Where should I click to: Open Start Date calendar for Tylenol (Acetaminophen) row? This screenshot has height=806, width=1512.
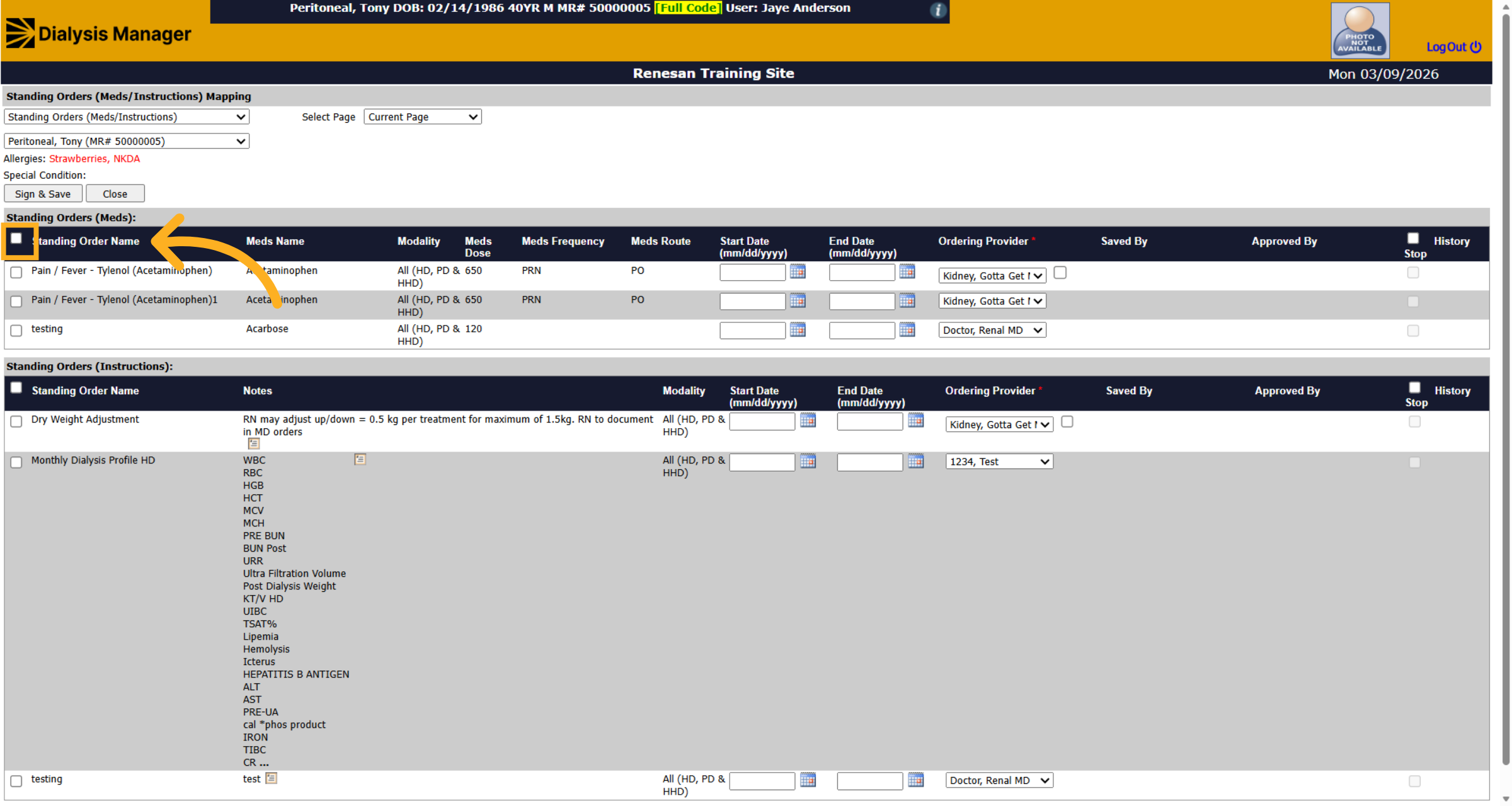(798, 271)
